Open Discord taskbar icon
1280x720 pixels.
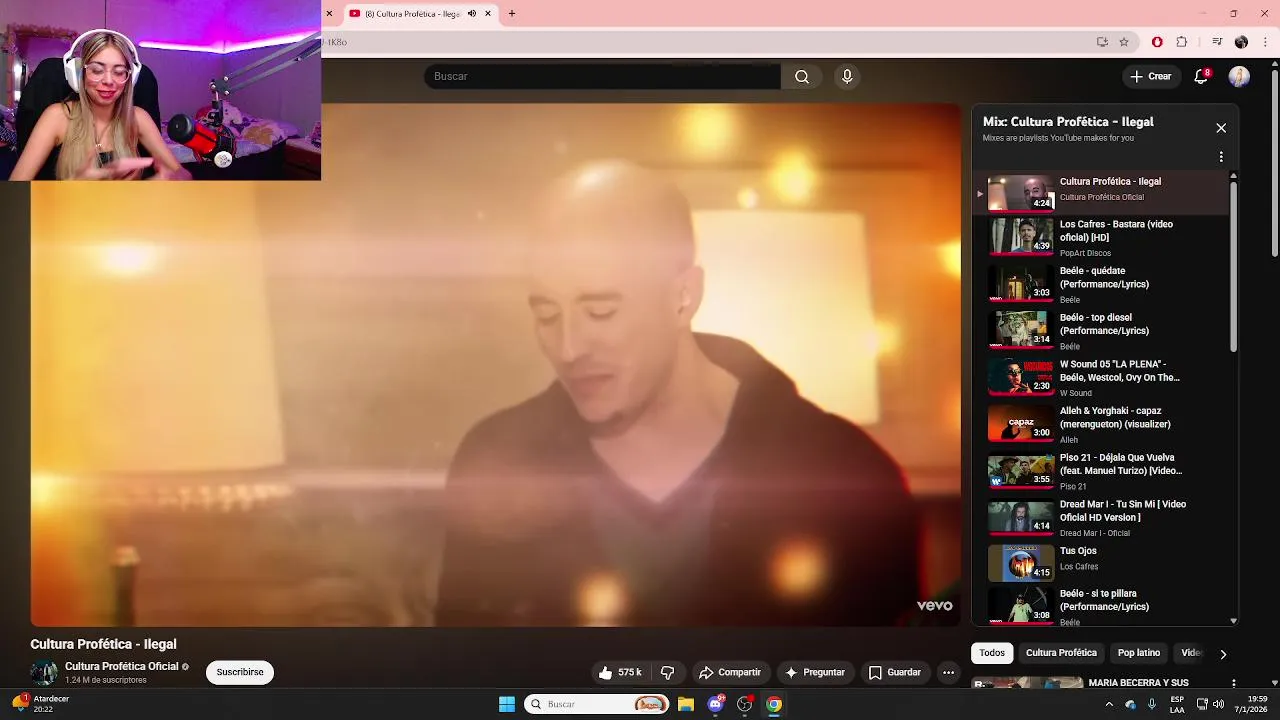tap(716, 704)
